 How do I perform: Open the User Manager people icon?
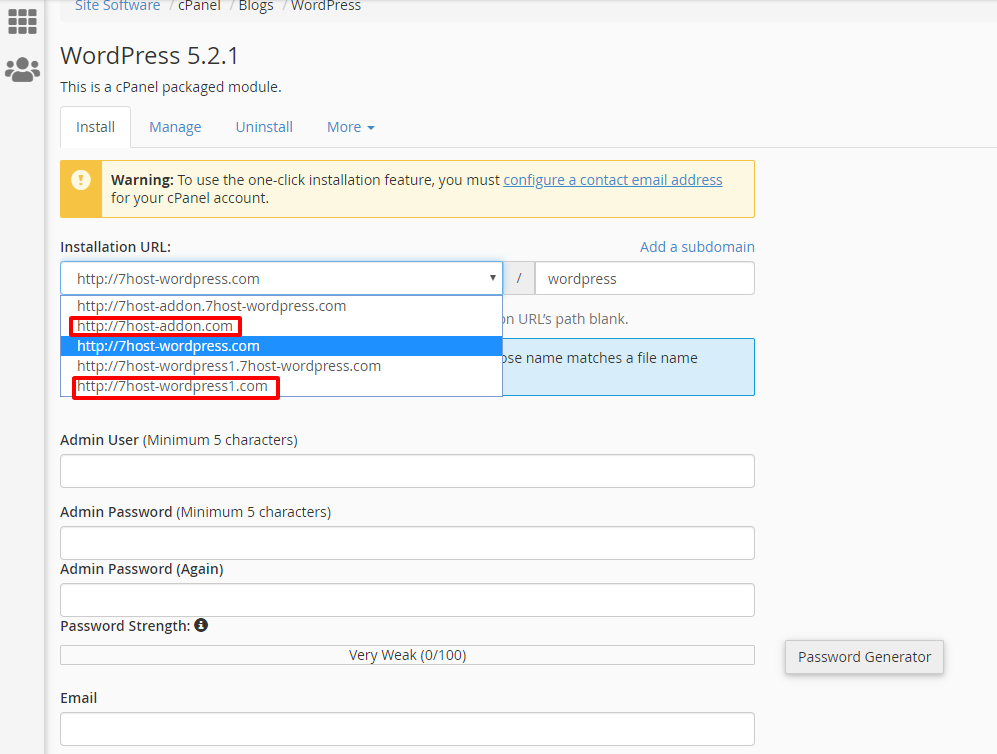click(x=22, y=69)
